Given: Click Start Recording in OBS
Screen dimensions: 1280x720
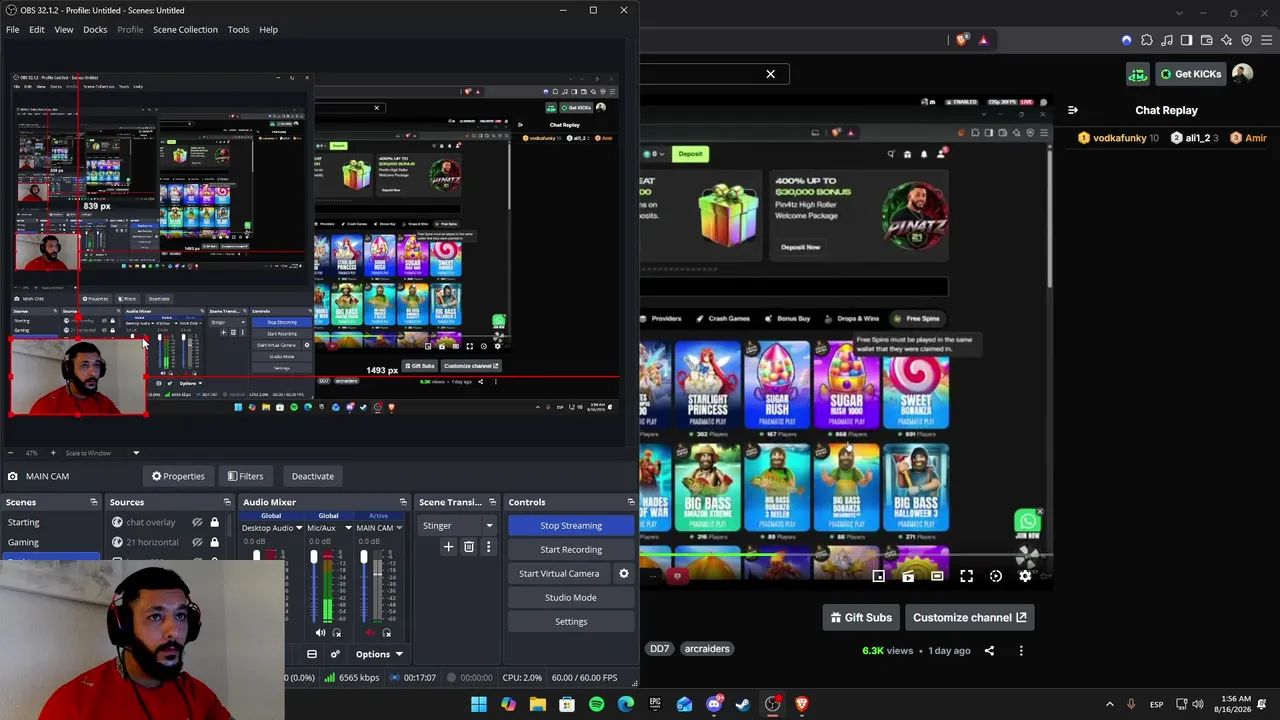Looking at the screenshot, I should (x=571, y=550).
